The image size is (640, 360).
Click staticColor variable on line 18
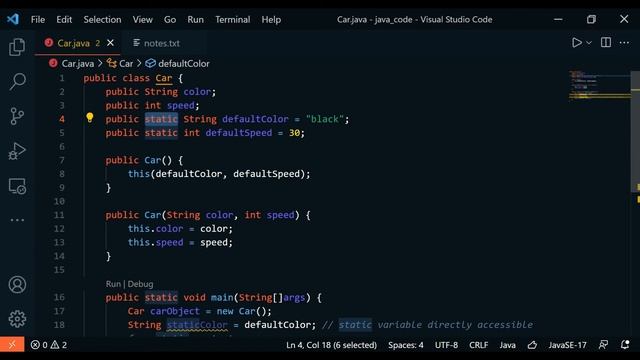[197, 325]
